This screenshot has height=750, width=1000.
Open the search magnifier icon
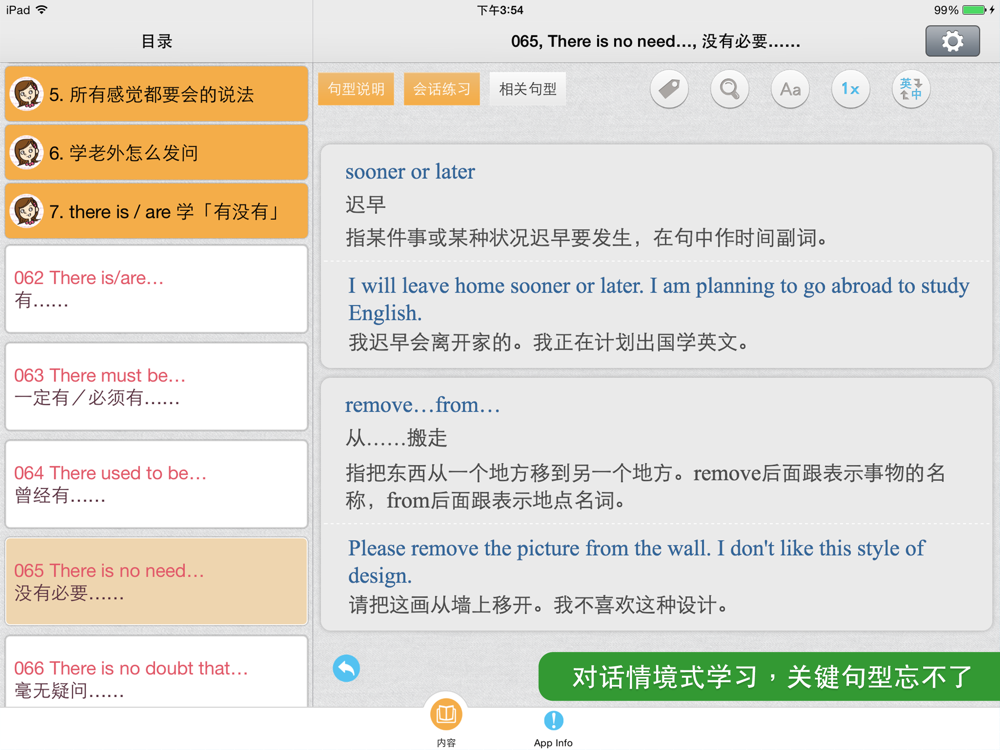pos(730,89)
